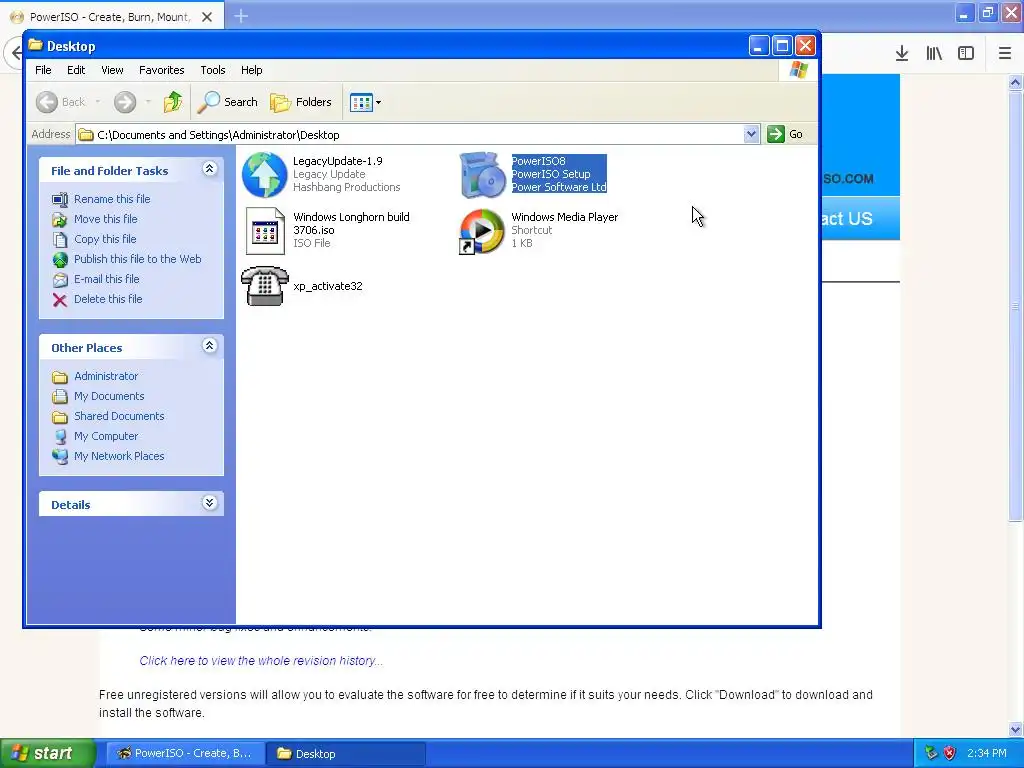
Task: Select the Windows Media Player shortcut icon
Action: click(483, 231)
